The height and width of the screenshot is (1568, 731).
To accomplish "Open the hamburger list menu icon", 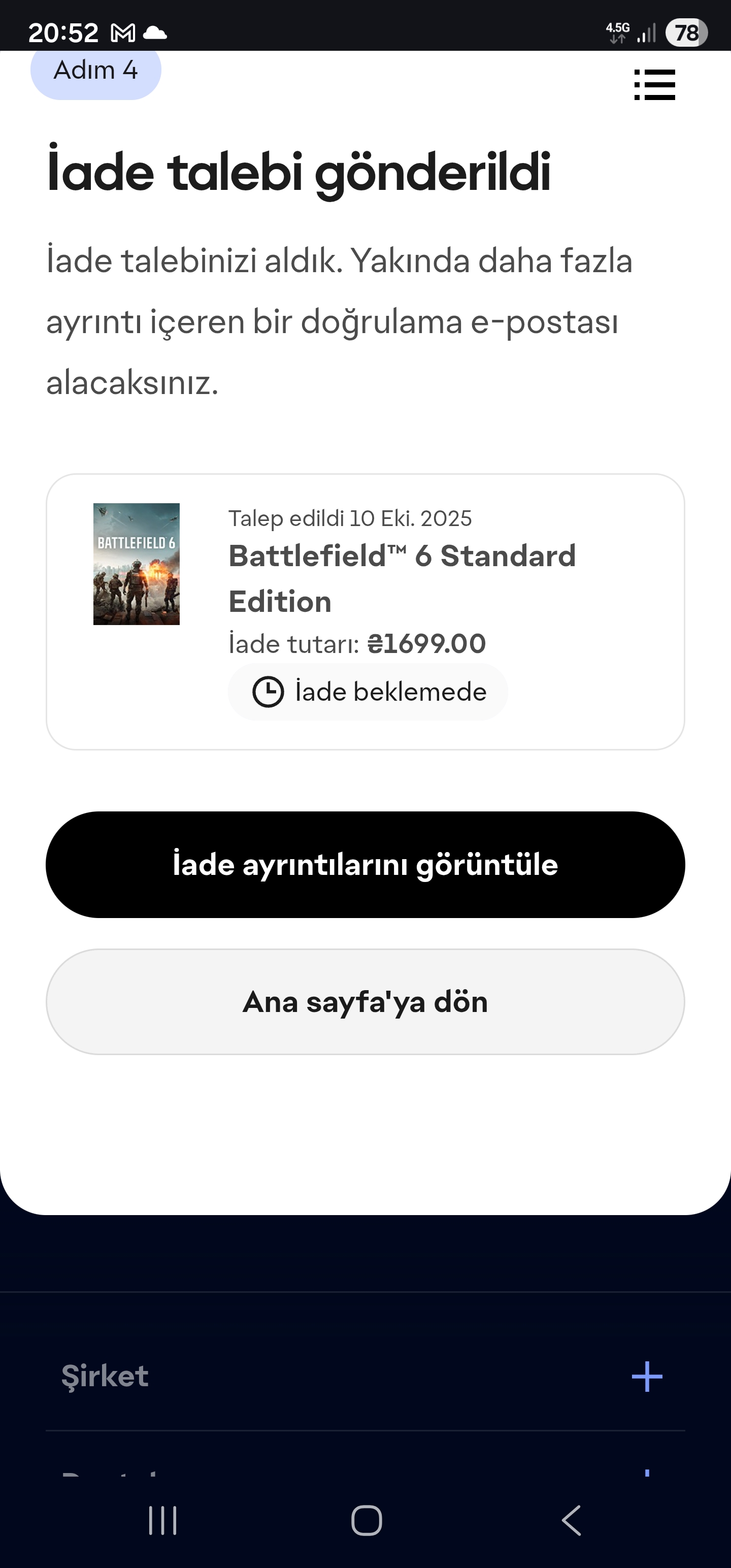I will [x=654, y=85].
